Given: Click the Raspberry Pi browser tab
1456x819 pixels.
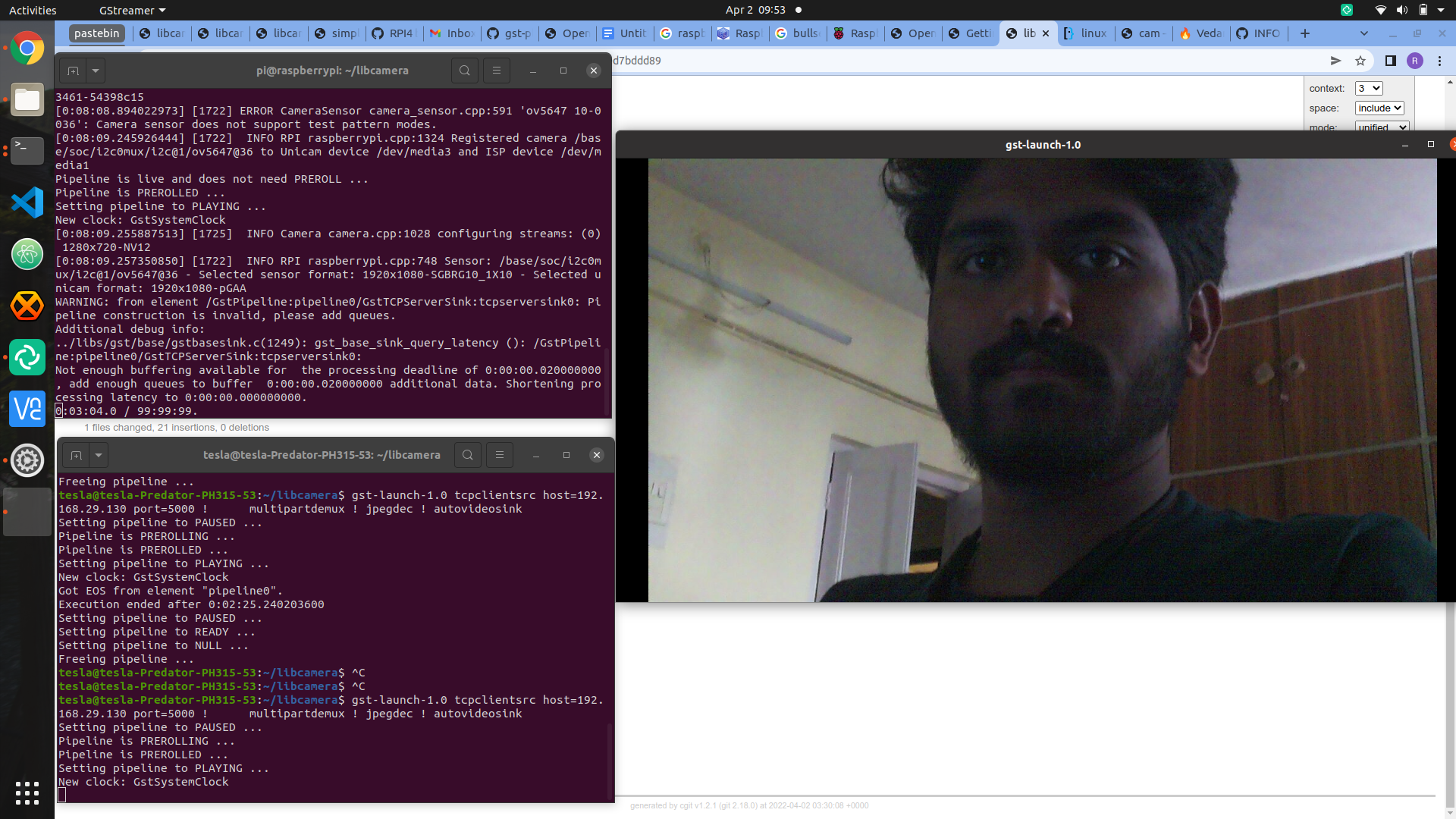Looking at the screenshot, I should (x=853, y=33).
